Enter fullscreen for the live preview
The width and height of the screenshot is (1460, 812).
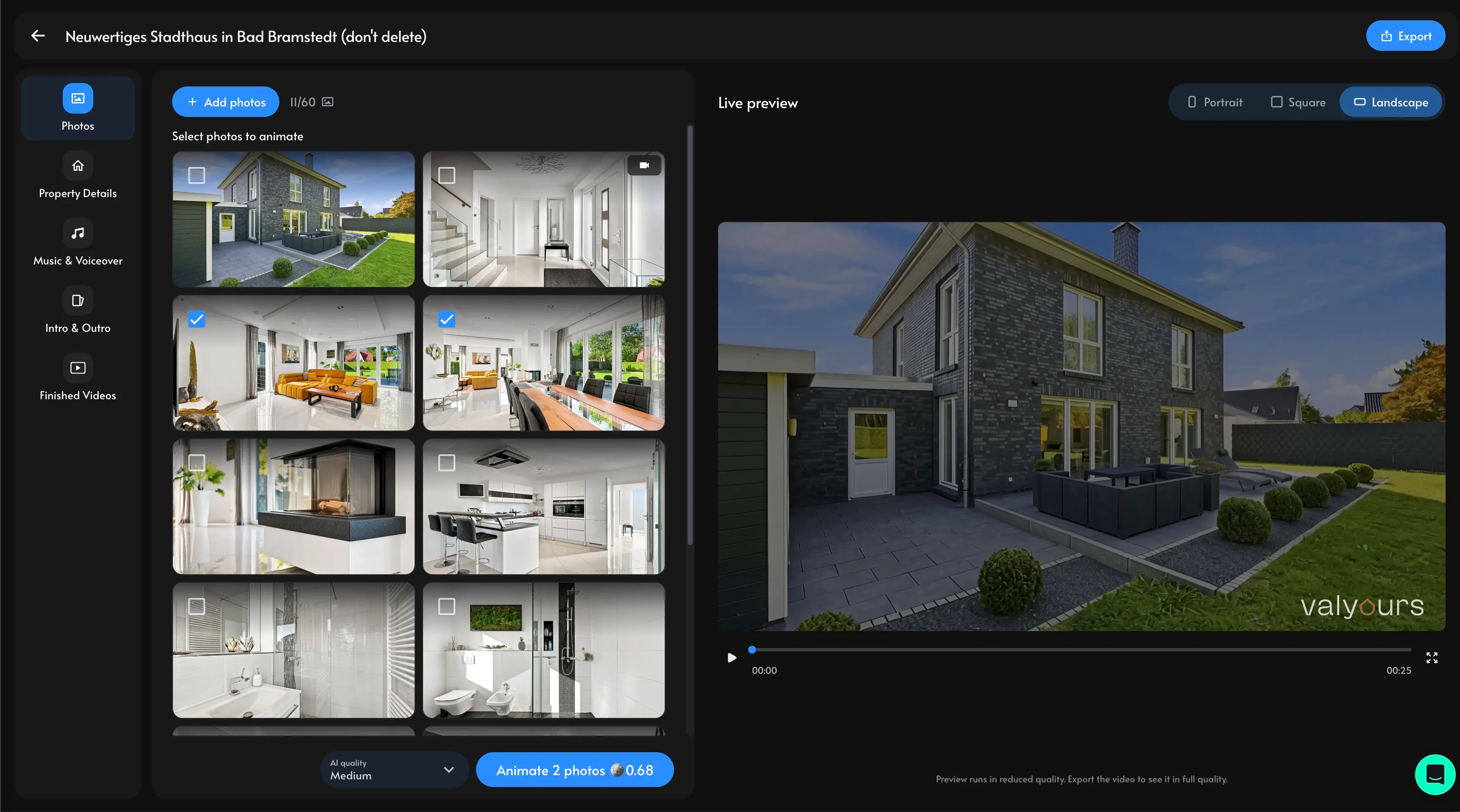[1432, 657]
